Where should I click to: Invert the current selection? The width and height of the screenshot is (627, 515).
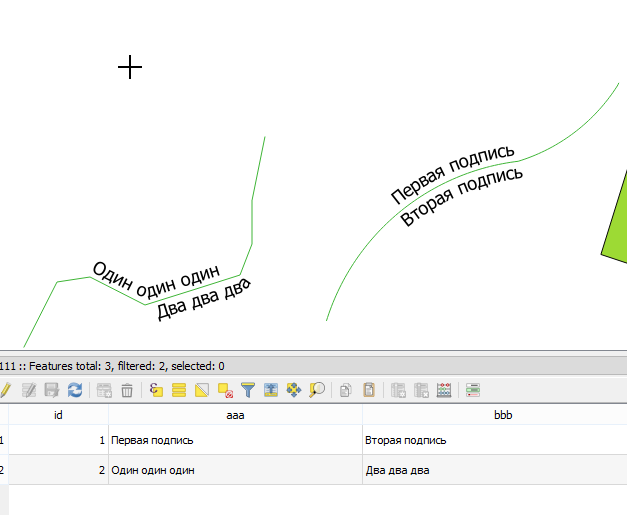[x=202, y=389]
